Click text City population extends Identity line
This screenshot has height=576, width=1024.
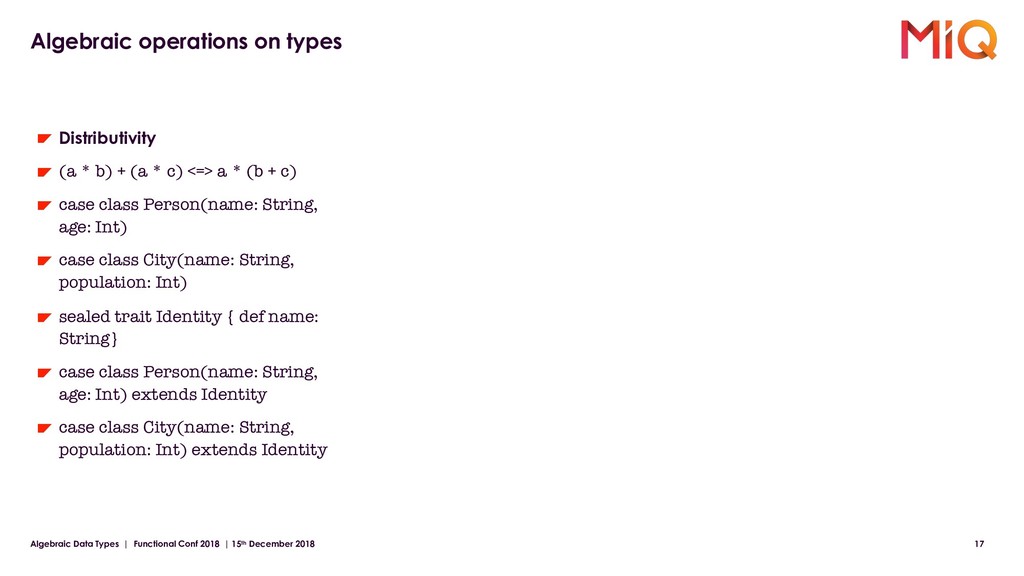(x=193, y=438)
